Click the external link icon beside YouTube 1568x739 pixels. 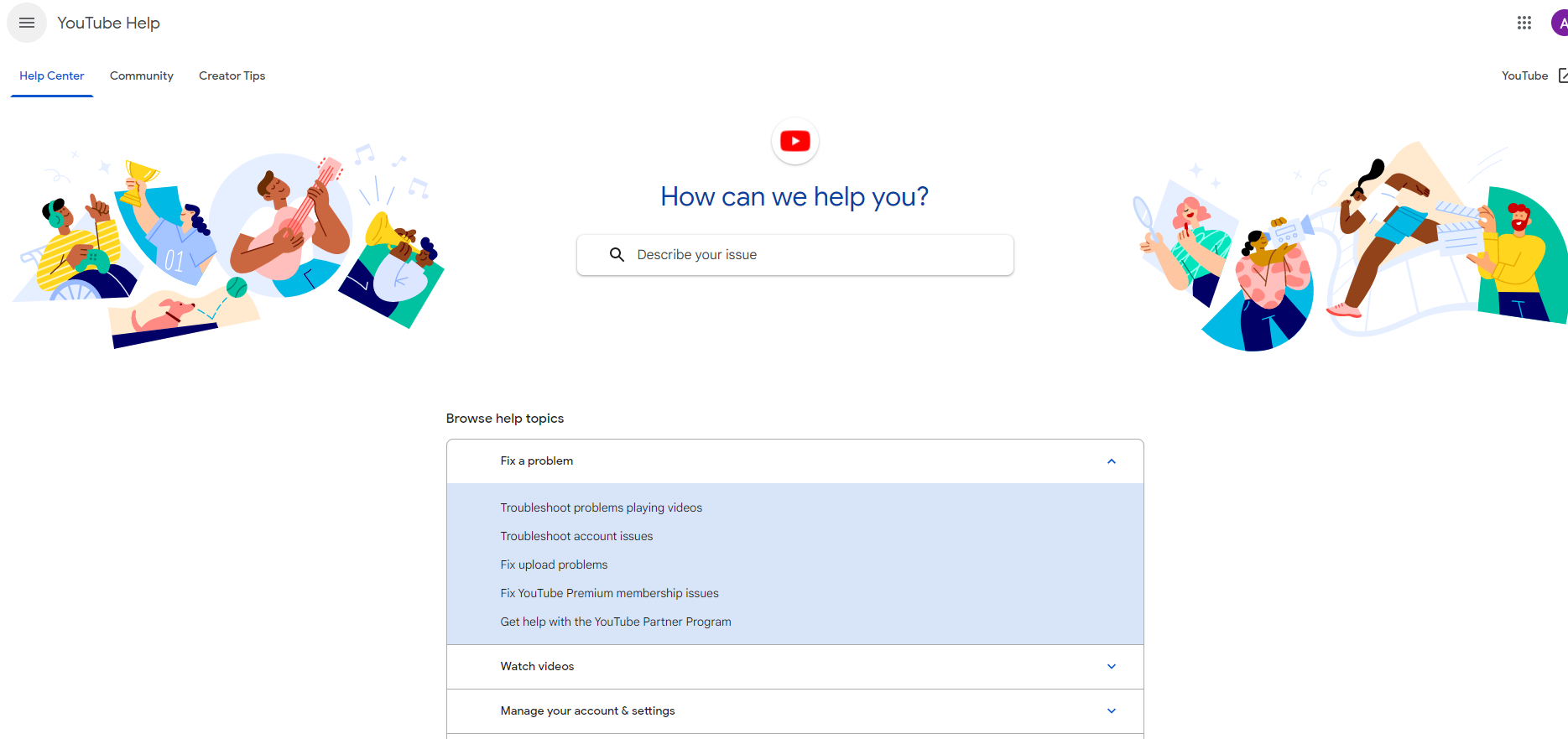[x=1563, y=75]
